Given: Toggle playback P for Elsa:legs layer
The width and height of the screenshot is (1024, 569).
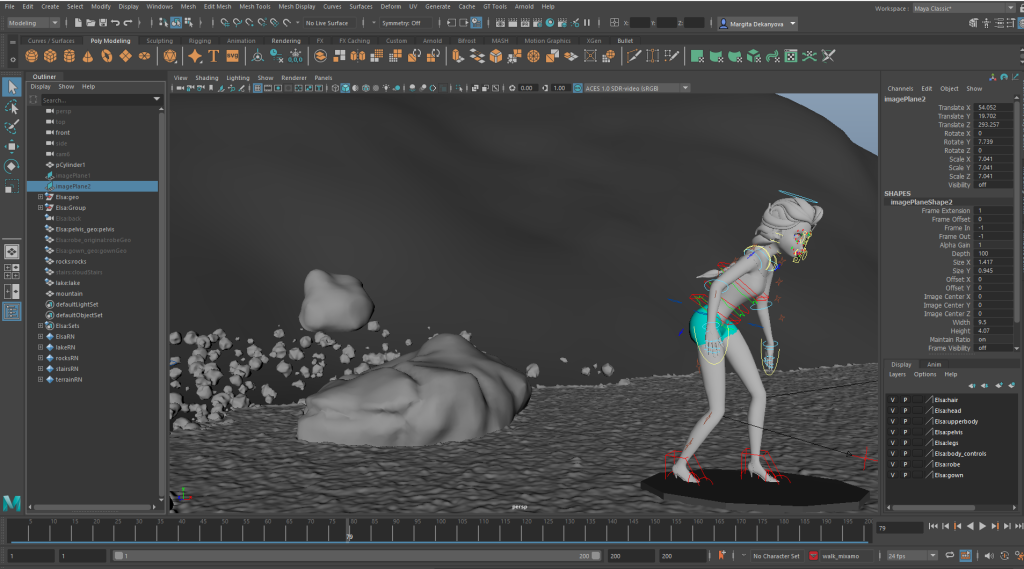Looking at the screenshot, I should click(905, 443).
